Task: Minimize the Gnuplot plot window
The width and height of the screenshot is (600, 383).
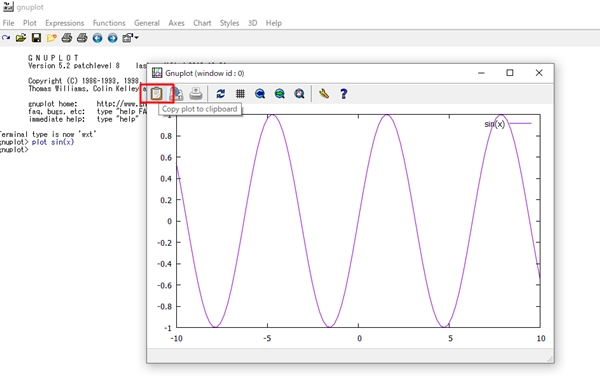Action: click(481, 73)
